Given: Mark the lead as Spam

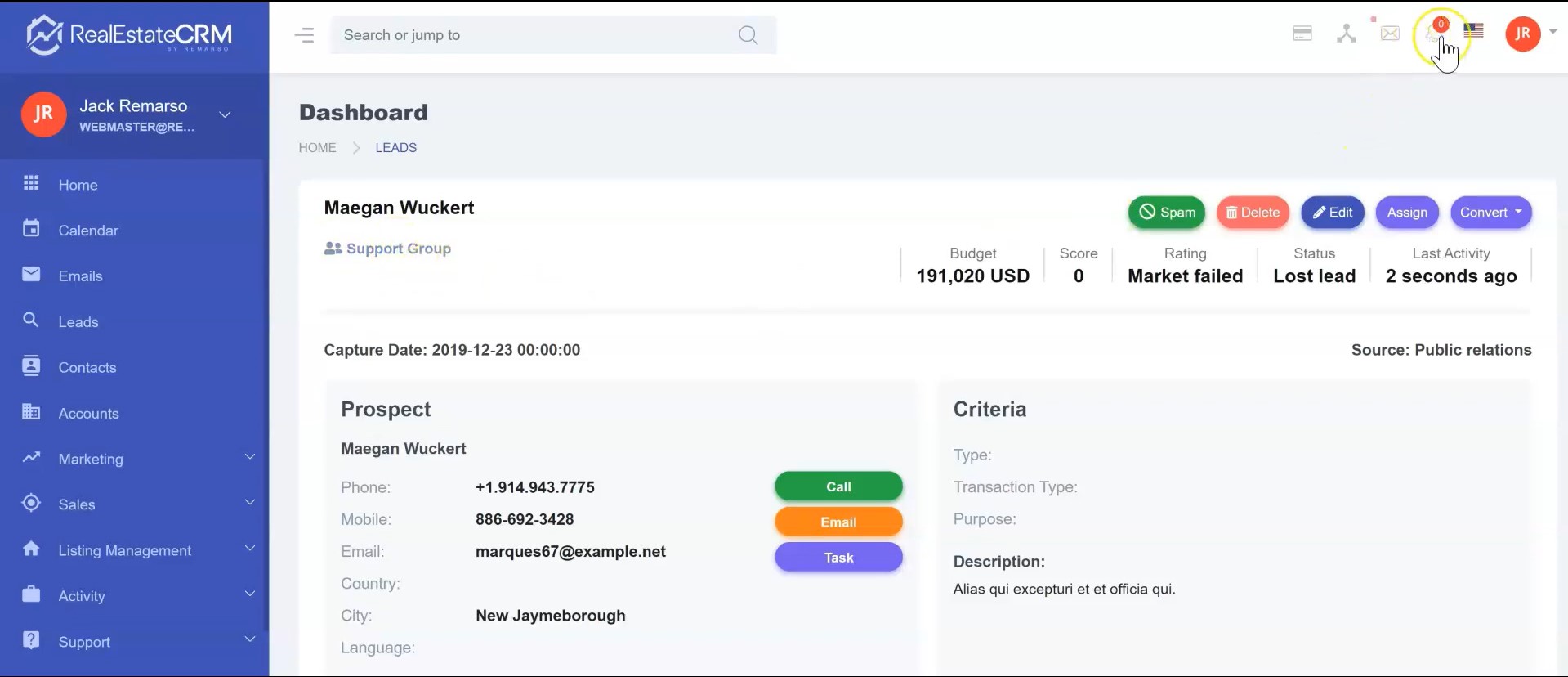Looking at the screenshot, I should tap(1166, 213).
